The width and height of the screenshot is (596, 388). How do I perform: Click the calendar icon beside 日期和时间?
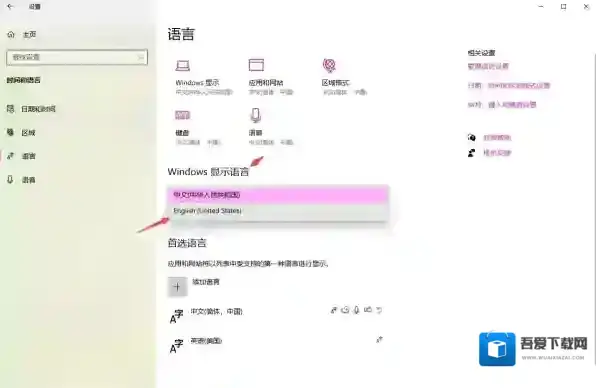(11, 109)
